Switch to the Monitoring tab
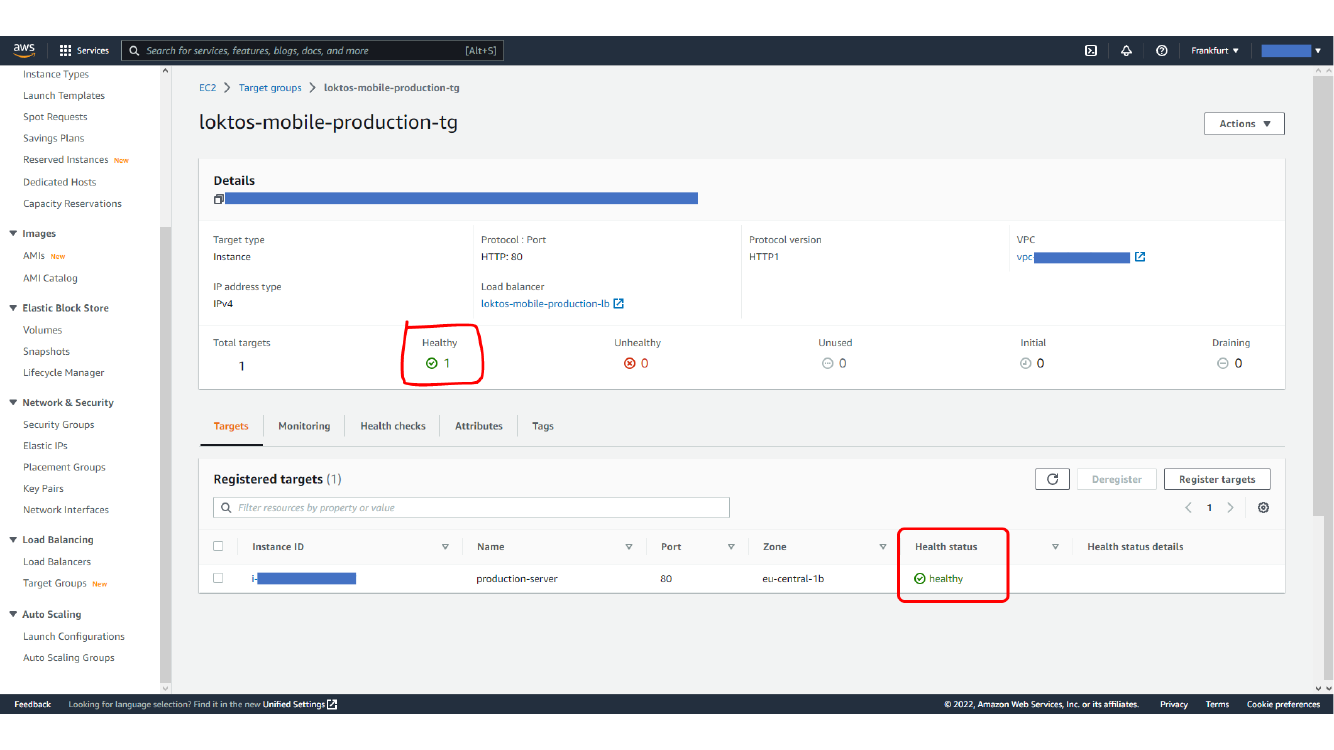The image size is (1334, 750). (304, 426)
